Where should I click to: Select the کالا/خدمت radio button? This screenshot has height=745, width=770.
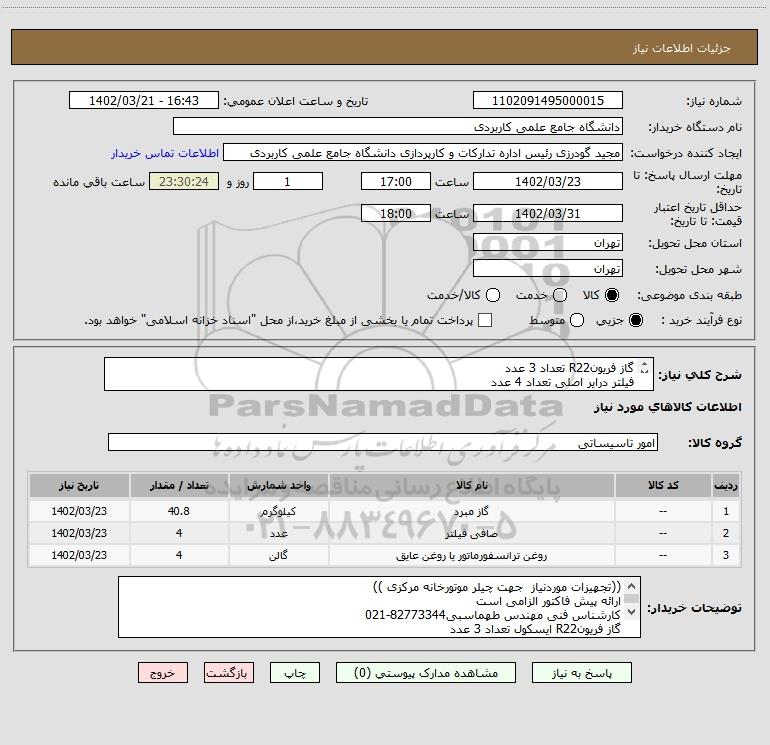[493, 295]
